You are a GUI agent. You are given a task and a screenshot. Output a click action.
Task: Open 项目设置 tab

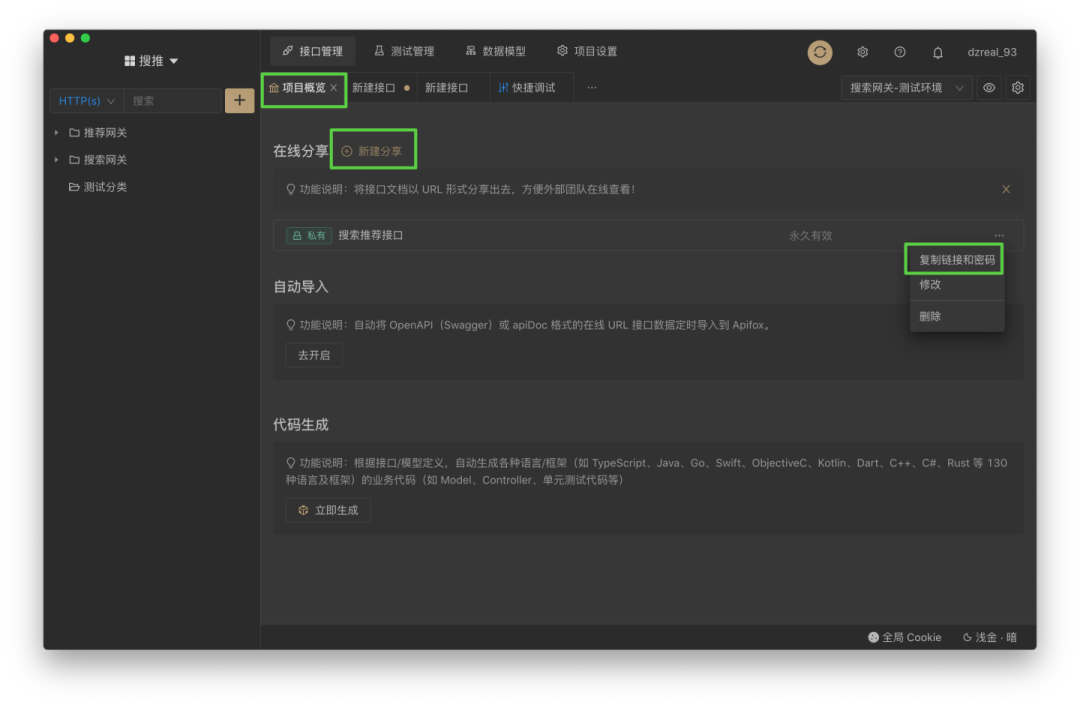[x=587, y=51]
